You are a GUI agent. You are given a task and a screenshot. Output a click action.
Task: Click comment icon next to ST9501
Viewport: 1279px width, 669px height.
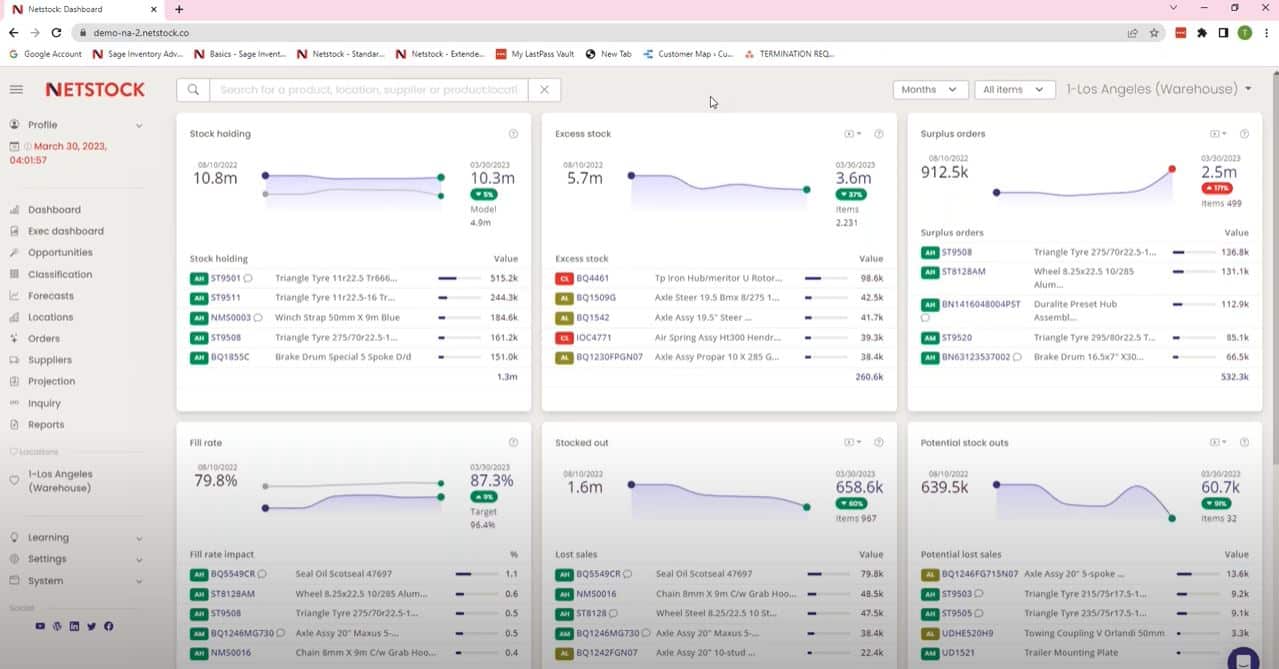(x=248, y=278)
